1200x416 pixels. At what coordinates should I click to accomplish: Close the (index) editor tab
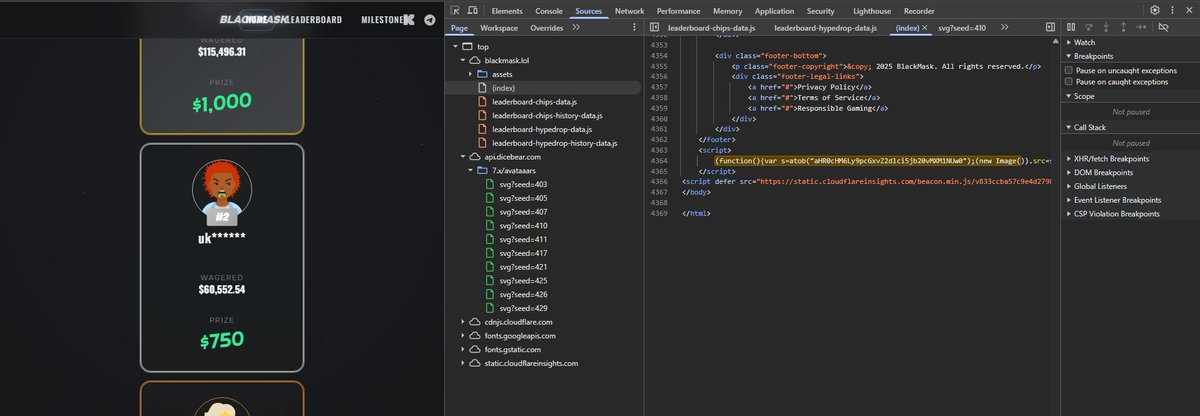[924, 28]
